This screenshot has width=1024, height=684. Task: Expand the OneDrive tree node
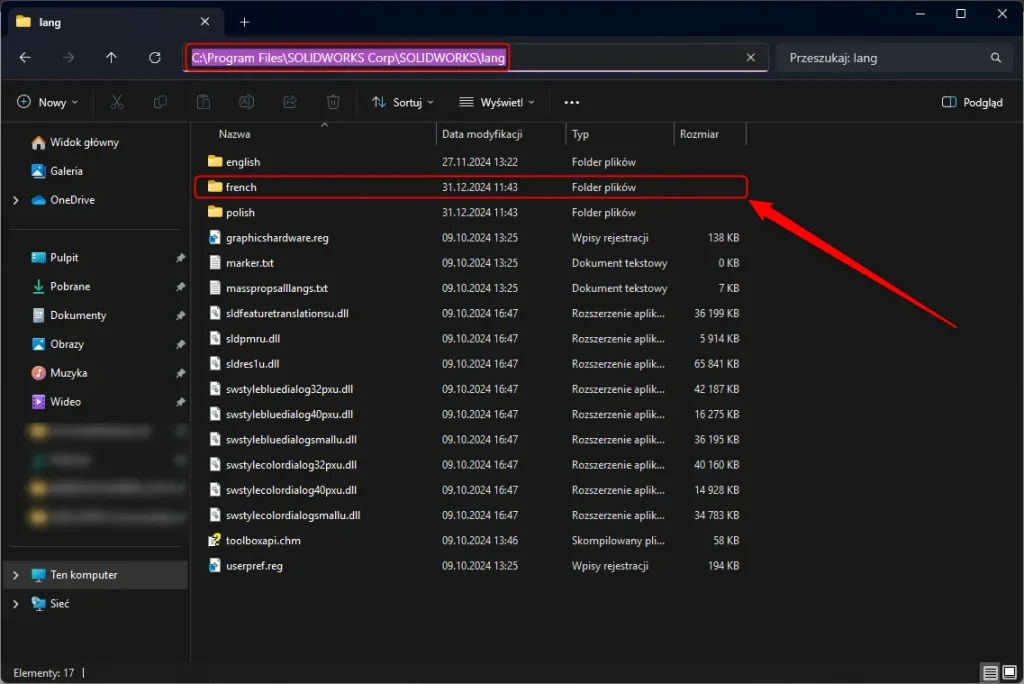[x=16, y=200]
